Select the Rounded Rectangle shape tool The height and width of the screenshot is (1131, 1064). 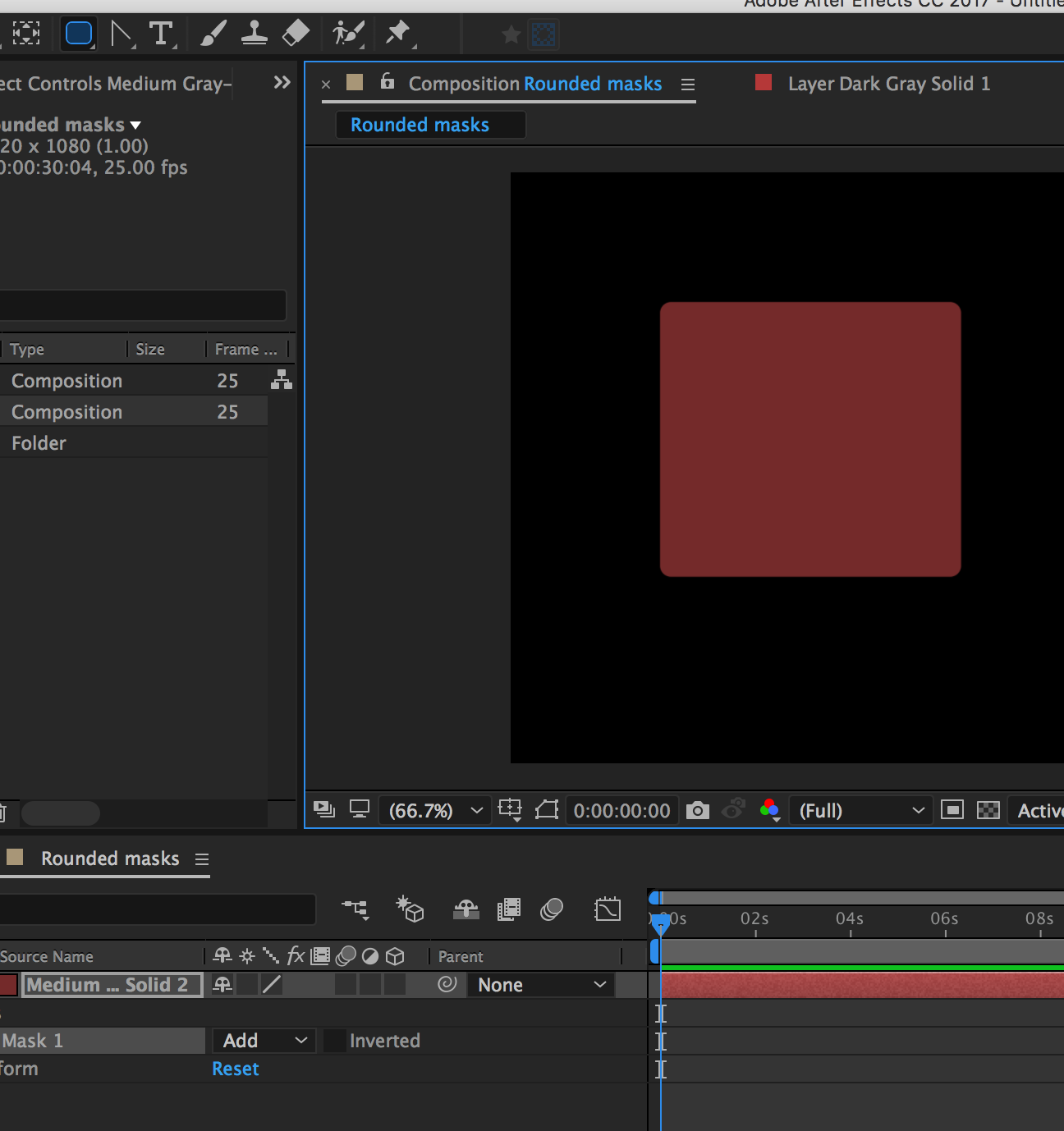pos(79,34)
